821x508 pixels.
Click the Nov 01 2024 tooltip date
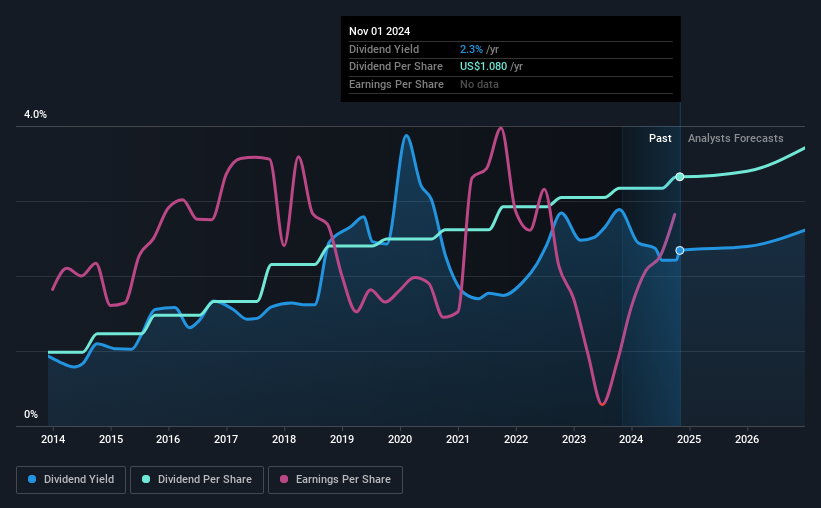point(380,31)
